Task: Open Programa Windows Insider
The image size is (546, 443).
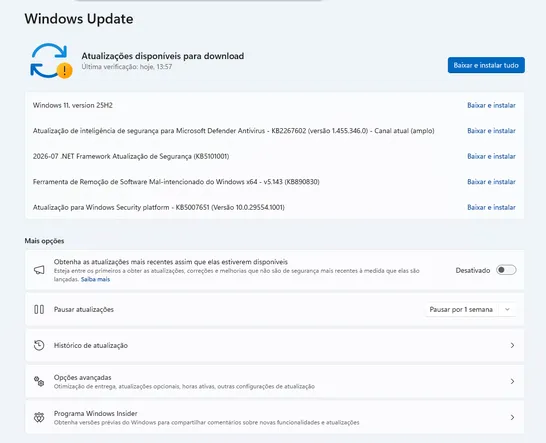Action: point(274,417)
